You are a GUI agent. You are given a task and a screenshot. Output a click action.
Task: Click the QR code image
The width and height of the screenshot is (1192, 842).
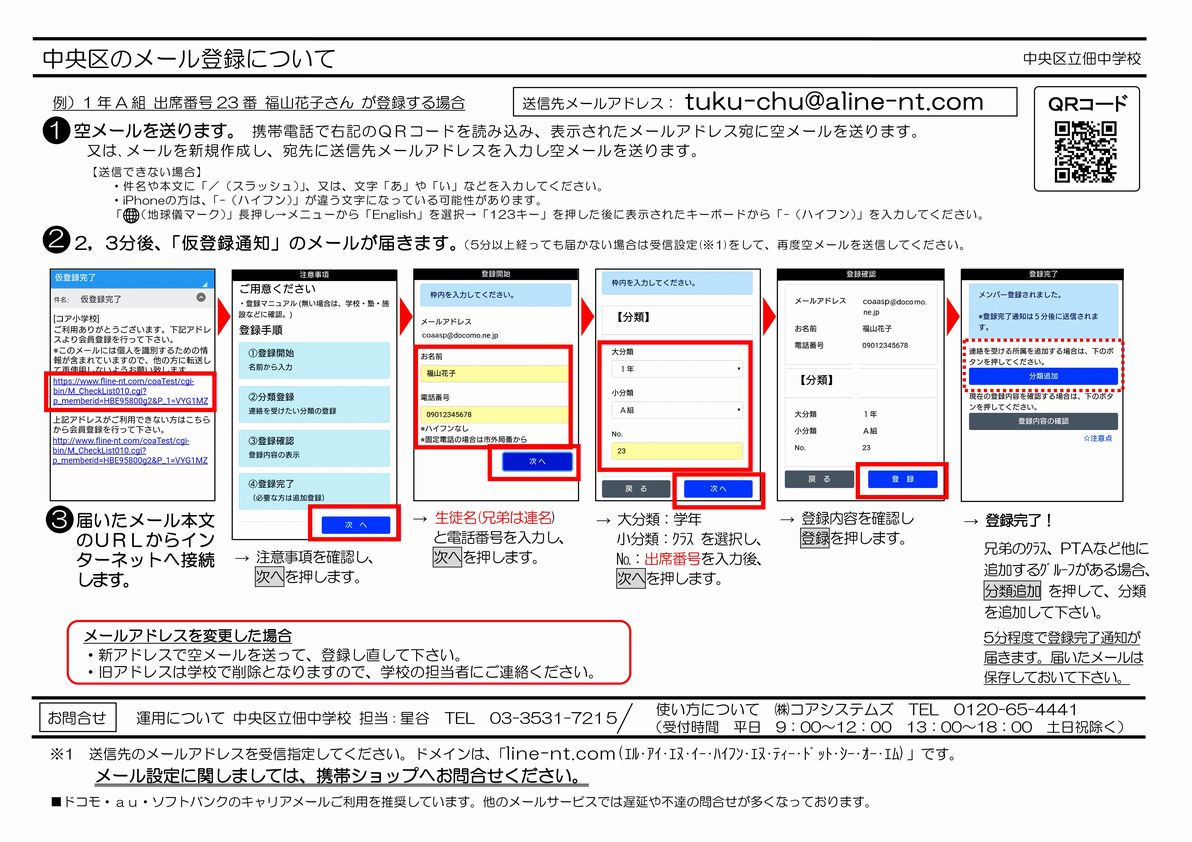pos(1085,152)
